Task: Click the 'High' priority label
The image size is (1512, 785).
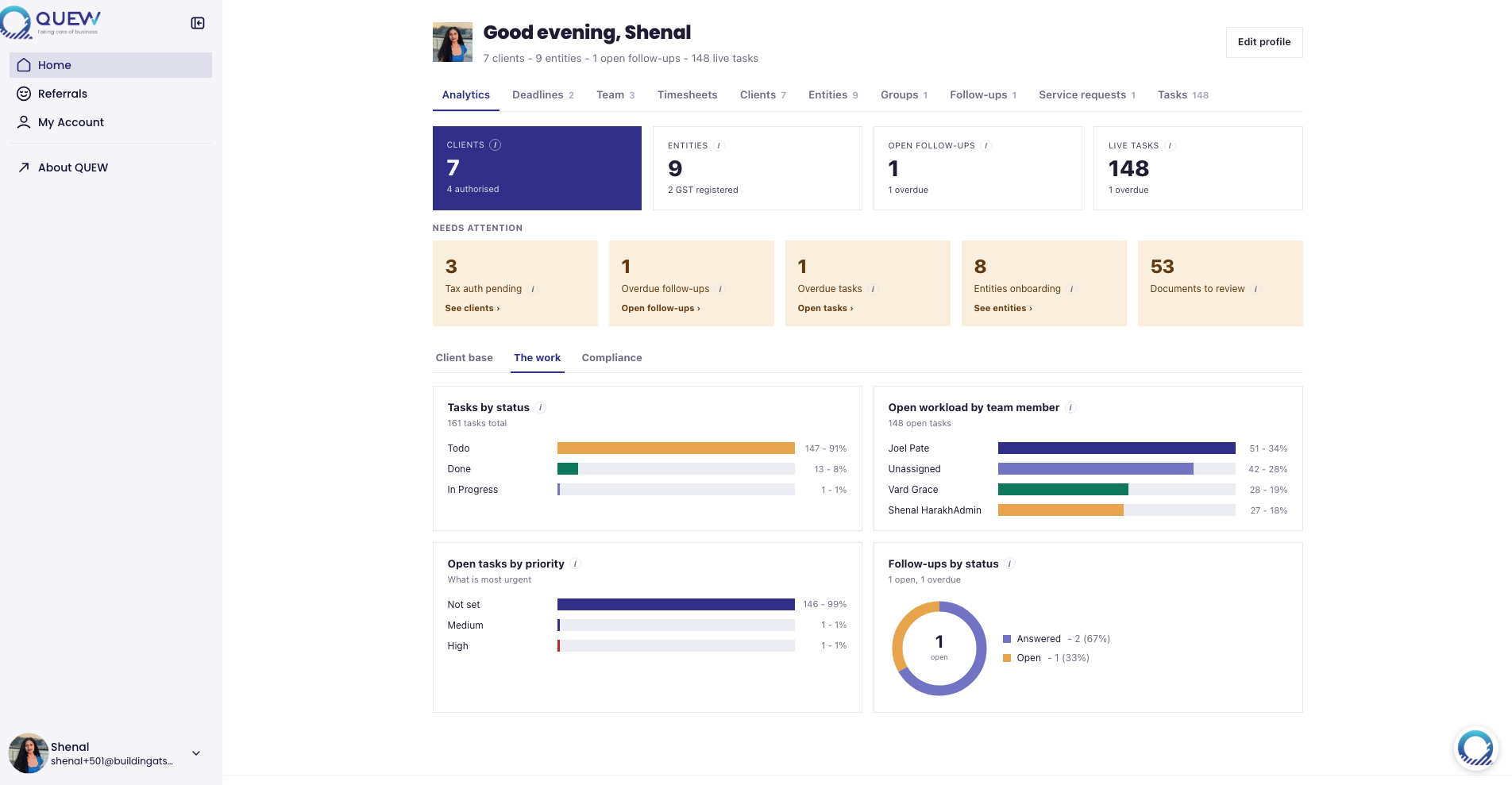Action: click(458, 646)
